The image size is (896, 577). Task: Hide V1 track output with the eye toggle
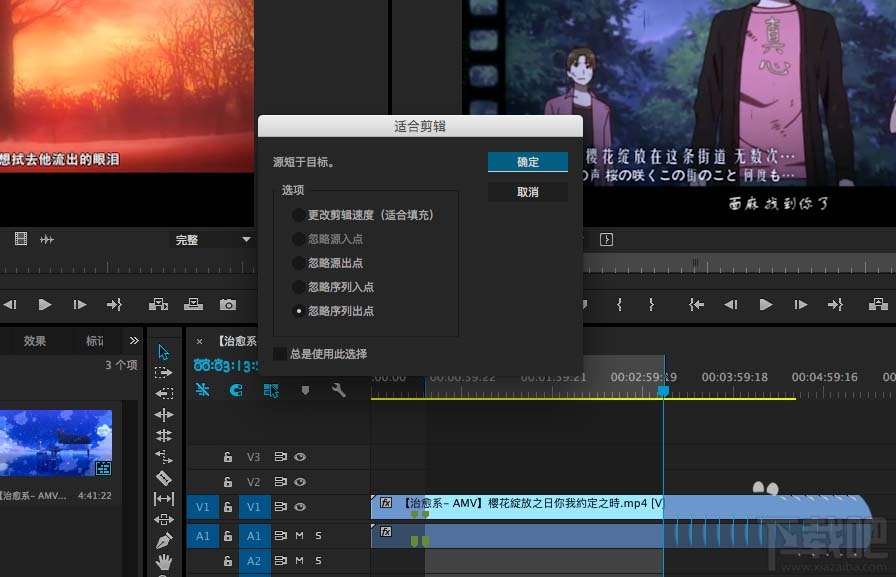tap(299, 507)
